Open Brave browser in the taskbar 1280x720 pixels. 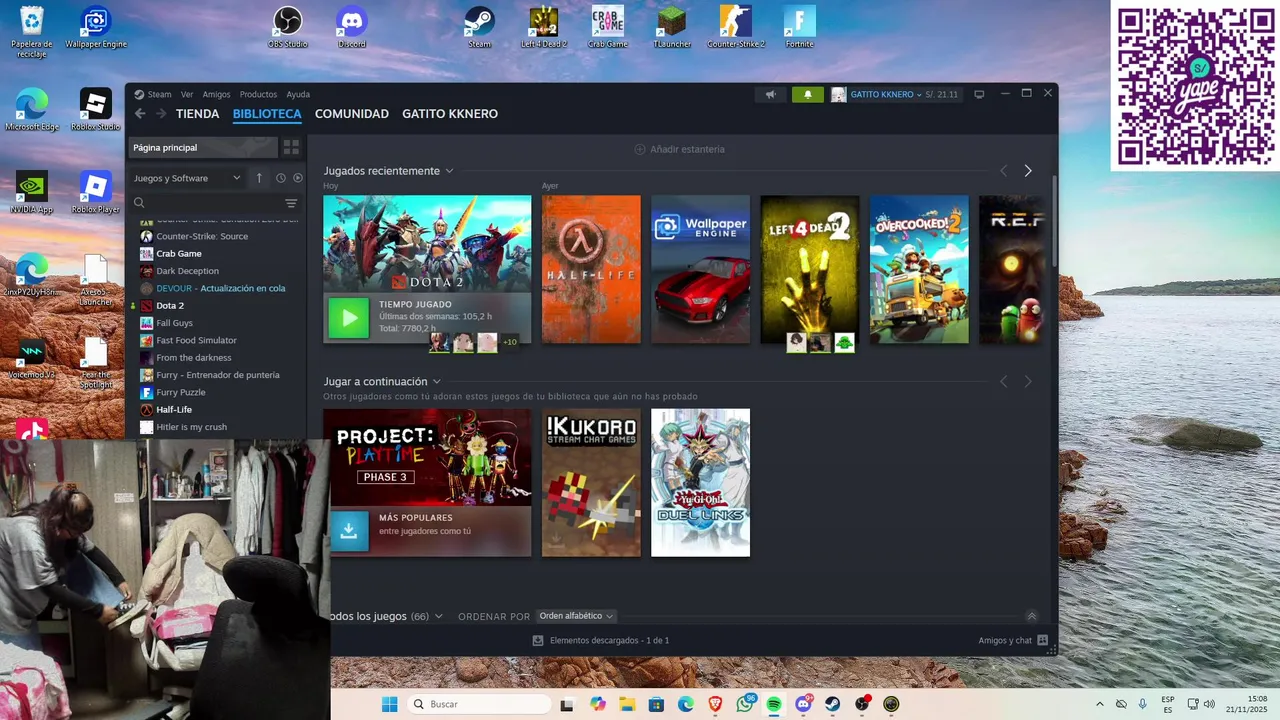click(x=715, y=704)
